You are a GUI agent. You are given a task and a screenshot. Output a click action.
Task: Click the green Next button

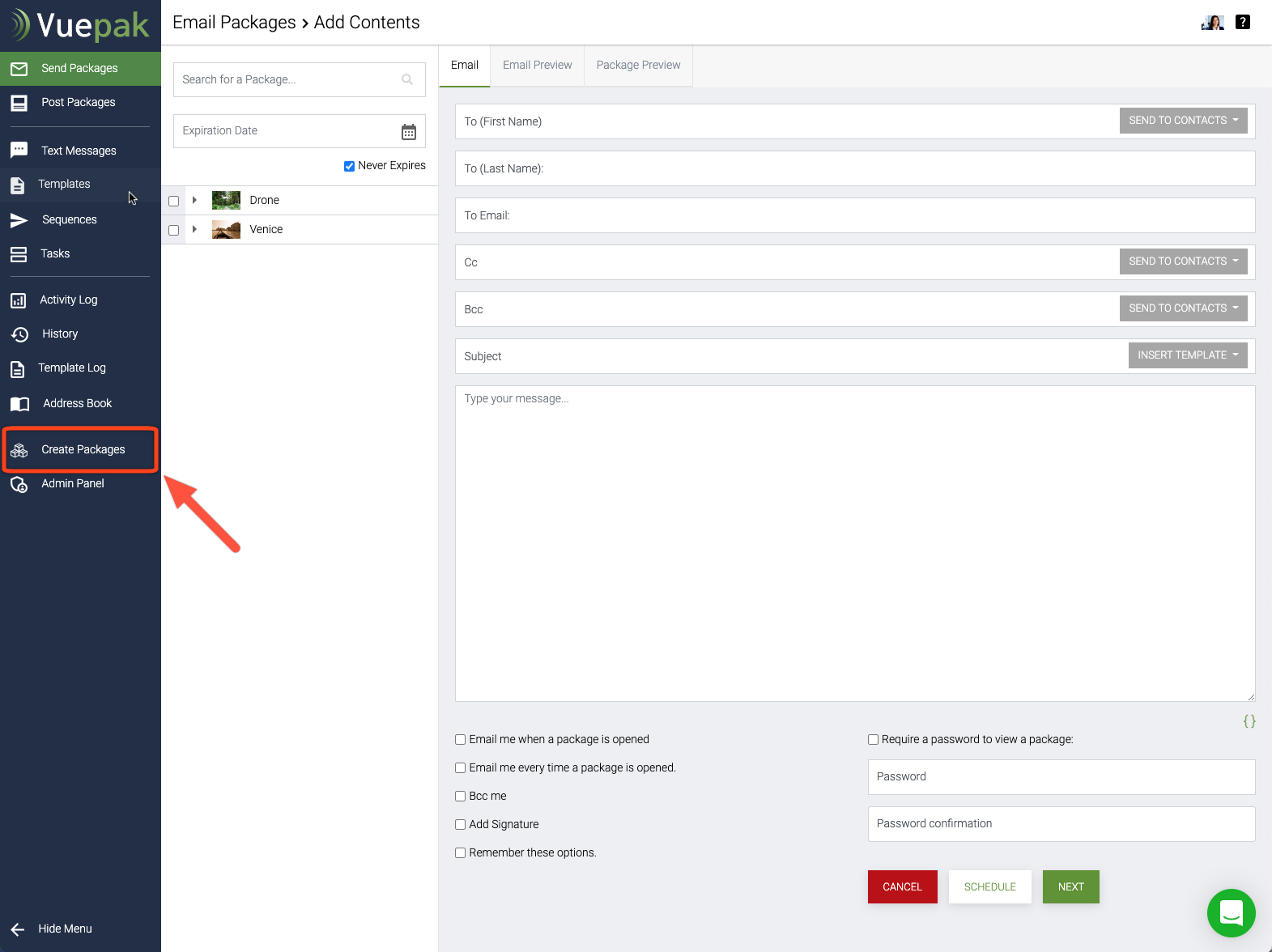pos(1070,886)
